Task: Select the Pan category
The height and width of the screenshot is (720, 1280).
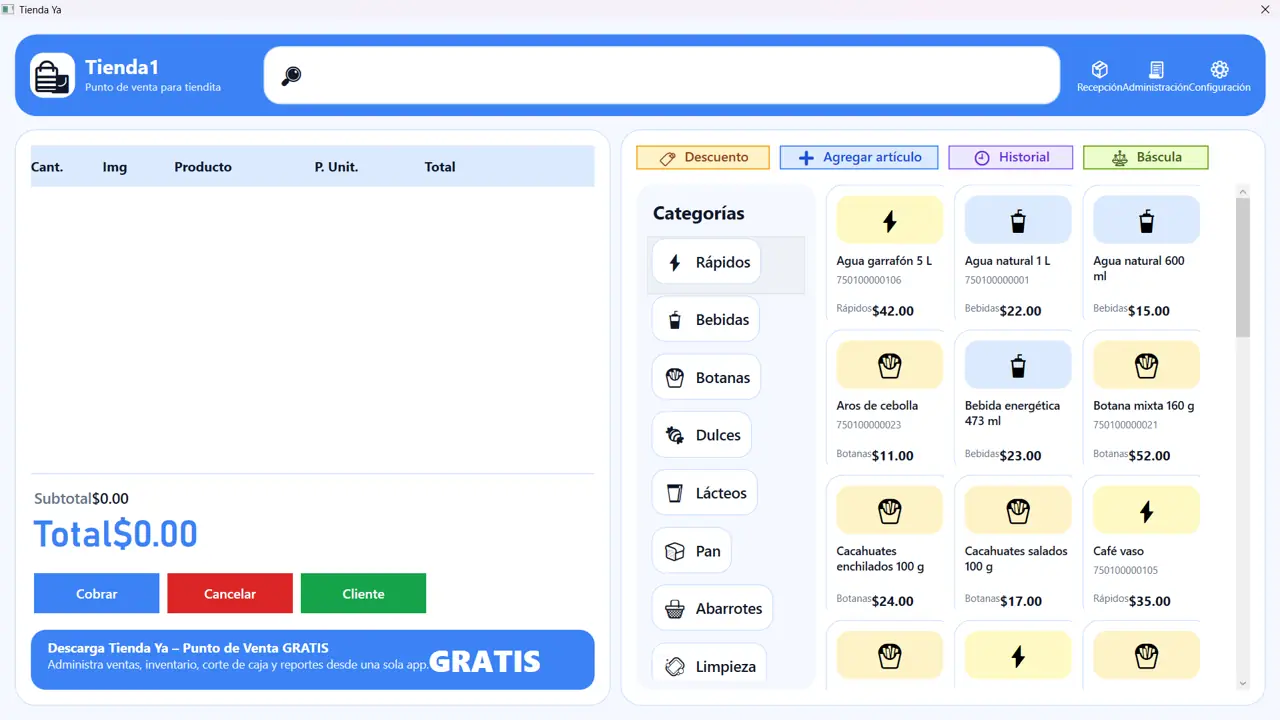Action: (691, 551)
